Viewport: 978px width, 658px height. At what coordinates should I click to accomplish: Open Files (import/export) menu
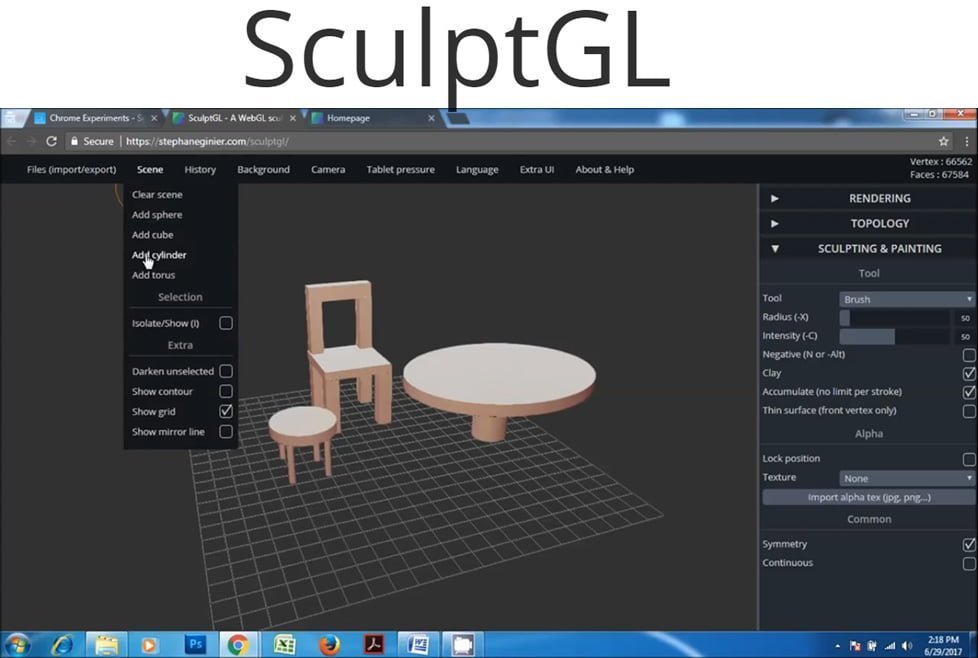72,170
